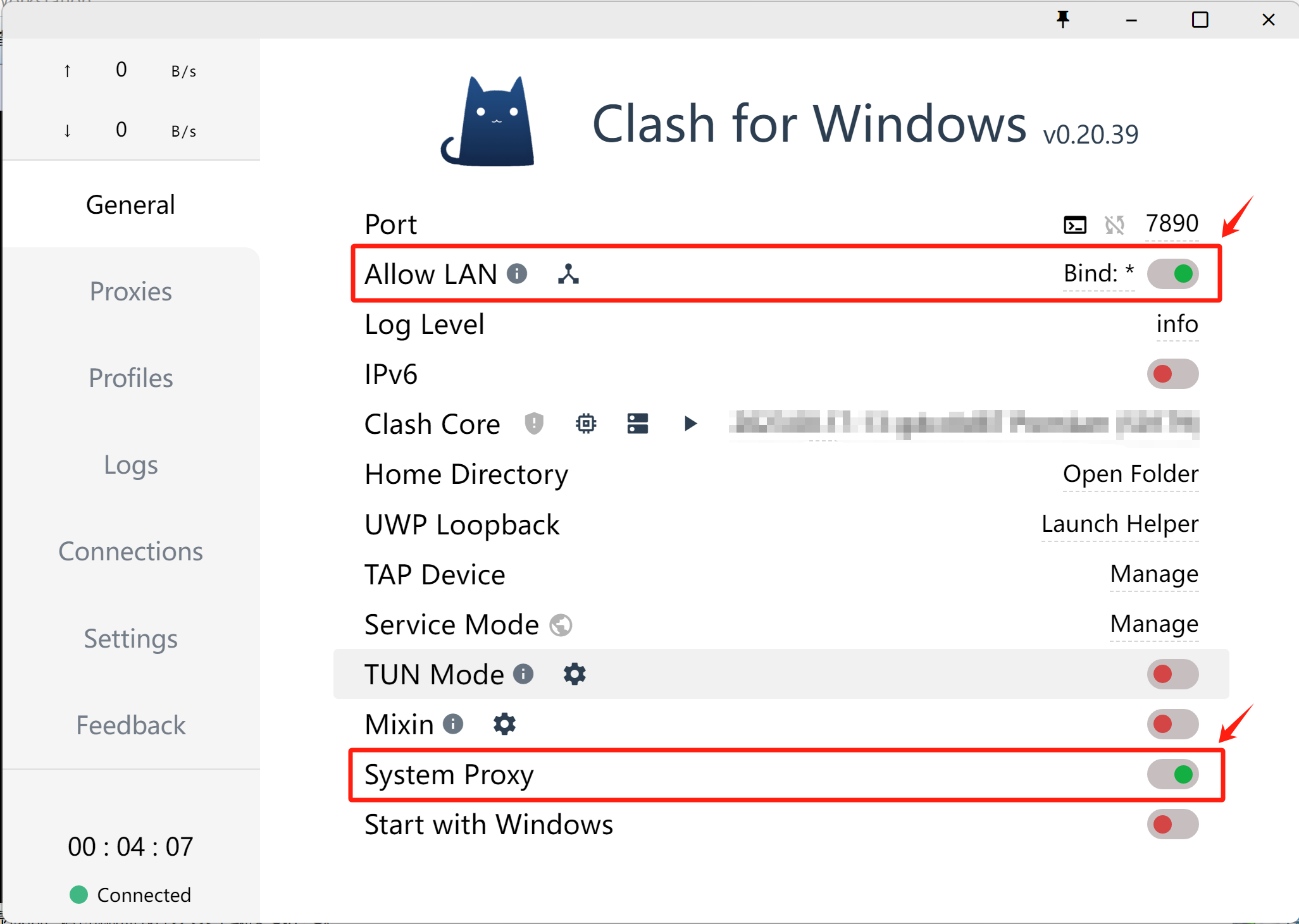Image resolution: width=1299 pixels, height=924 pixels.
Task: Click the random port icon beside 7890
Action: tap(1114, 225)
